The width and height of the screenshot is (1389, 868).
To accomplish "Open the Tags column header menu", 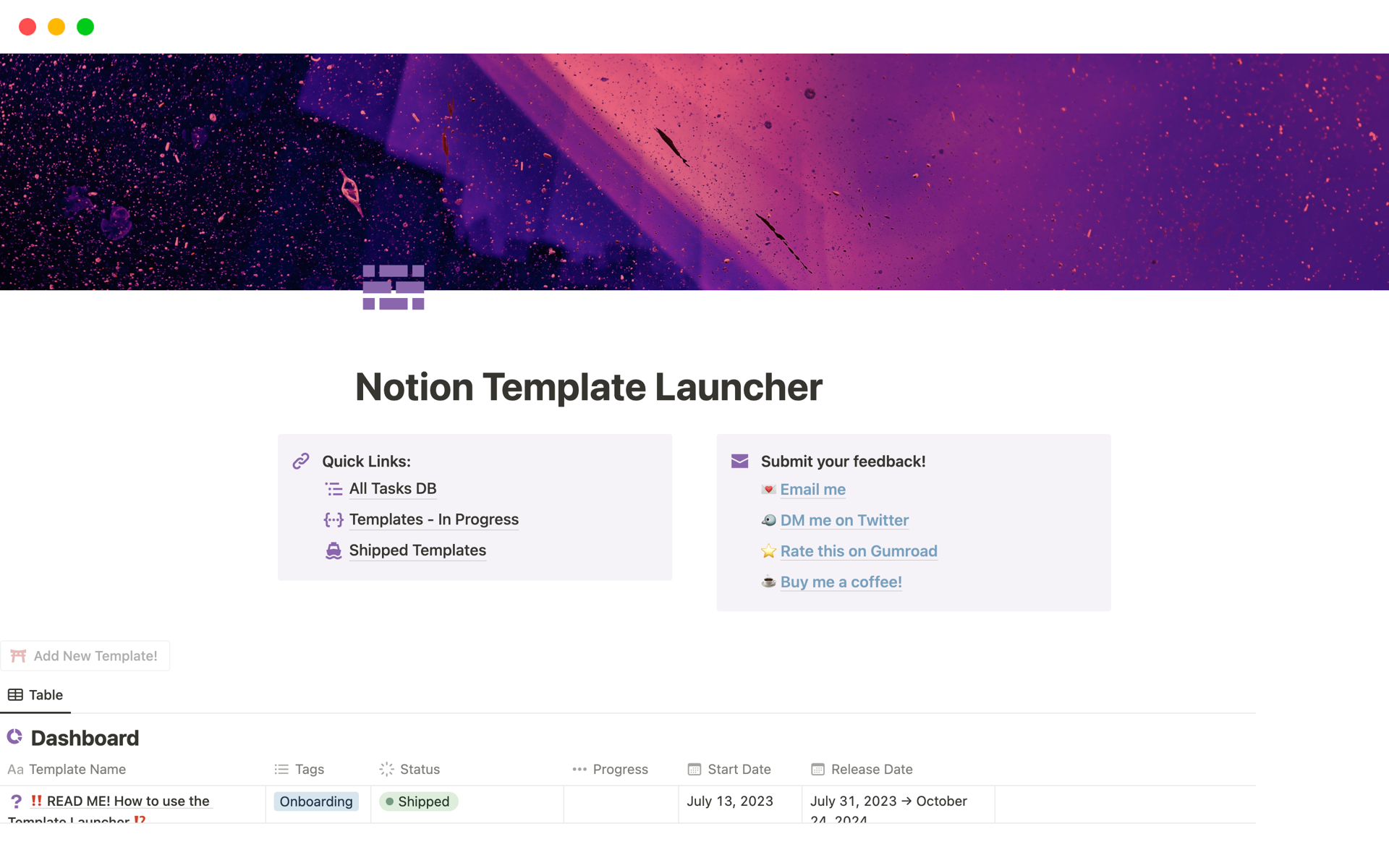I will click(309, 770).
